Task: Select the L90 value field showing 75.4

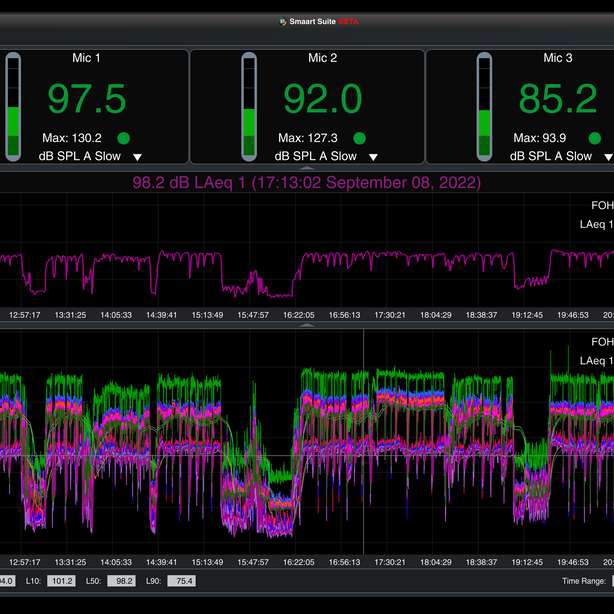Action: click(180, 581)
